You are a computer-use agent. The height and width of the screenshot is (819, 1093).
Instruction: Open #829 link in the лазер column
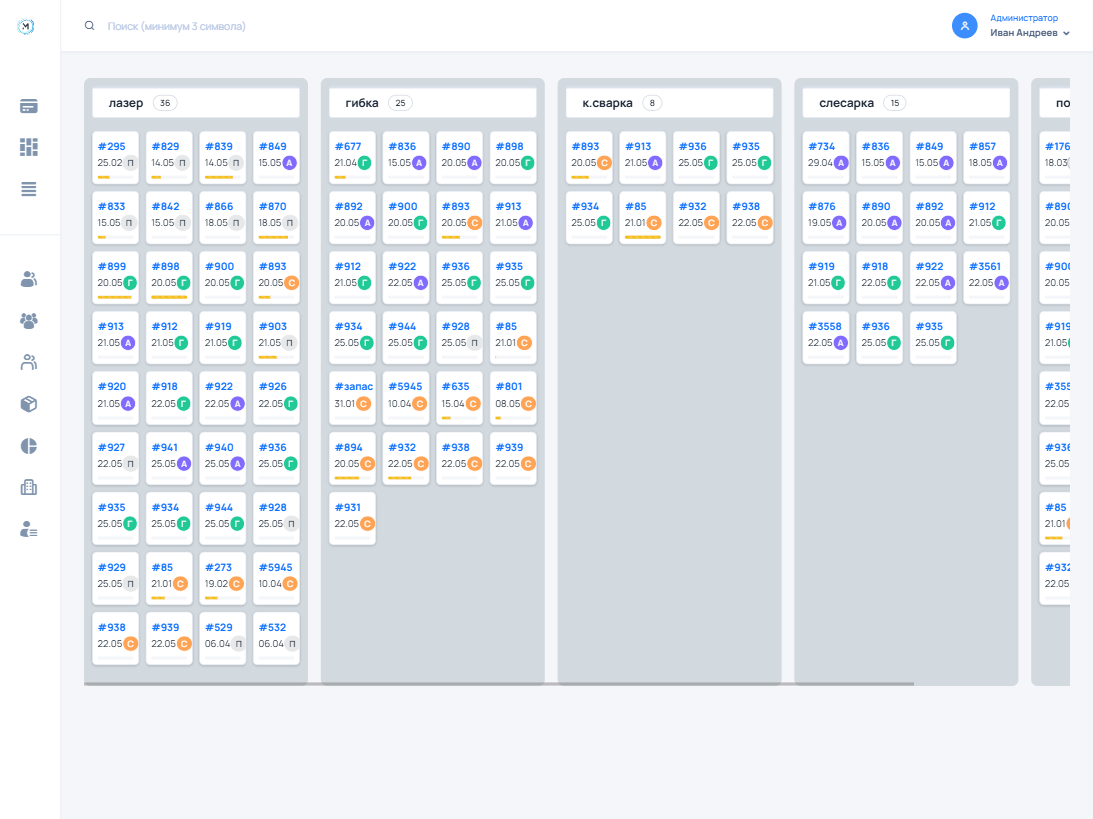(x=165, y=146)
